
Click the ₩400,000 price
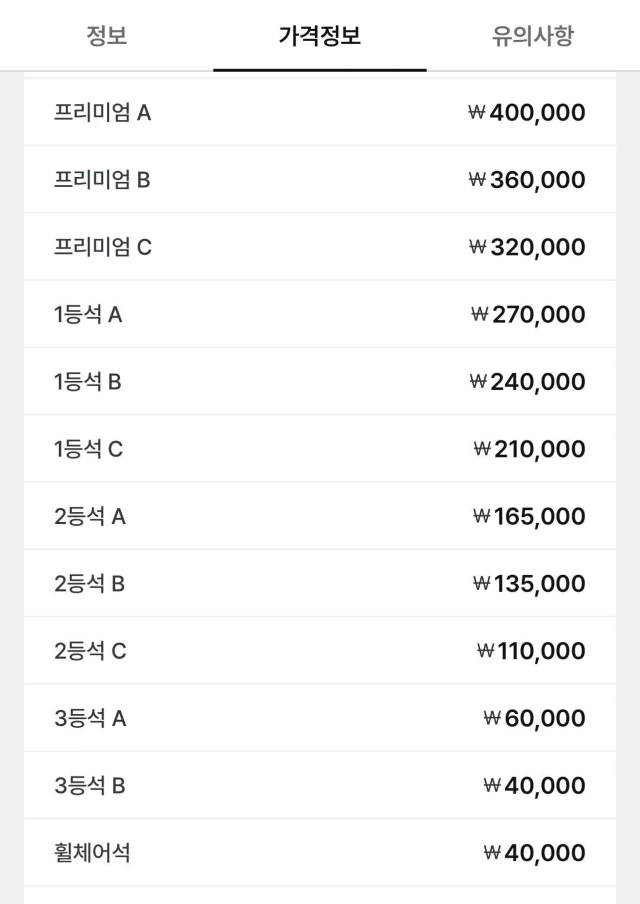tap(527, 112)
